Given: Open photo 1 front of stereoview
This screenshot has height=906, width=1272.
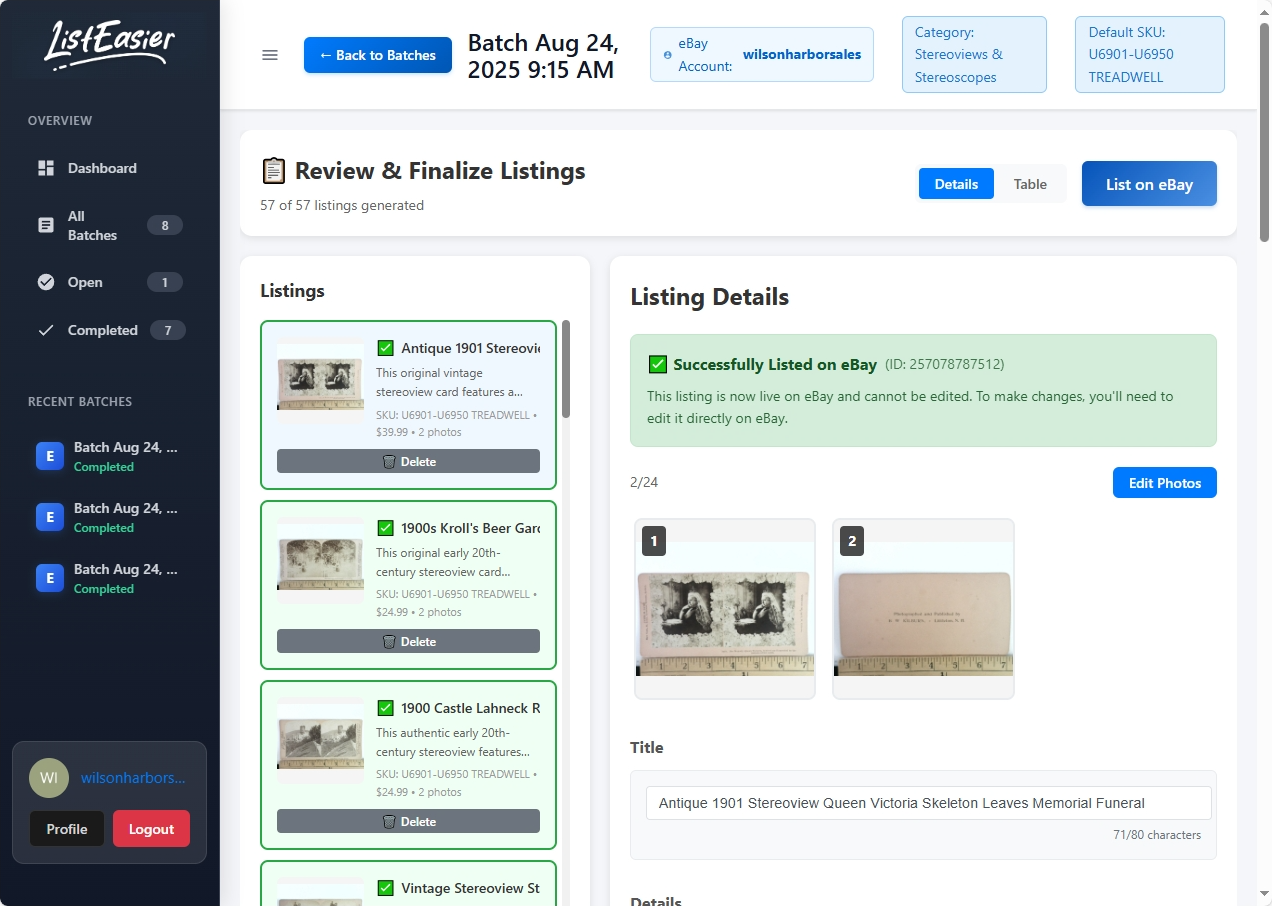Looking at the screenshot, I should [x=725, y=609].
